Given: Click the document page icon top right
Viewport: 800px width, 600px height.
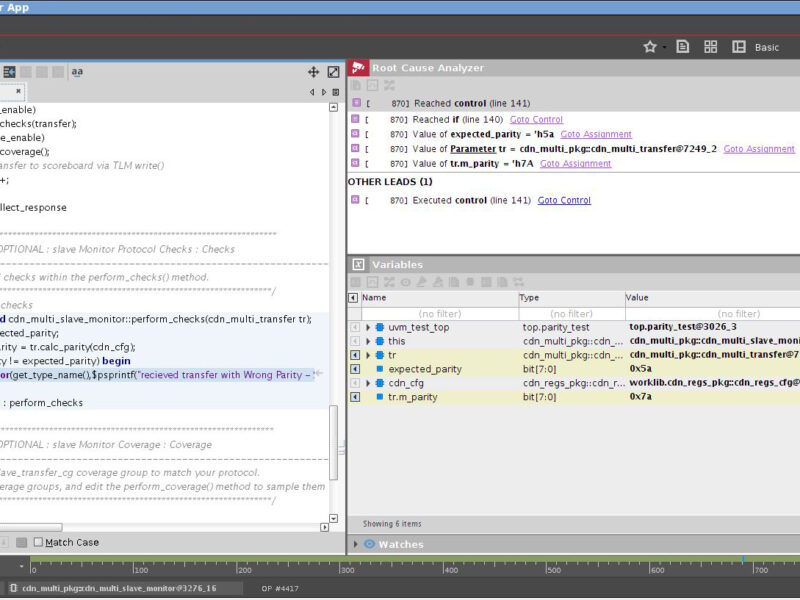Looking at the screenshot, I should tap(681, 46).
